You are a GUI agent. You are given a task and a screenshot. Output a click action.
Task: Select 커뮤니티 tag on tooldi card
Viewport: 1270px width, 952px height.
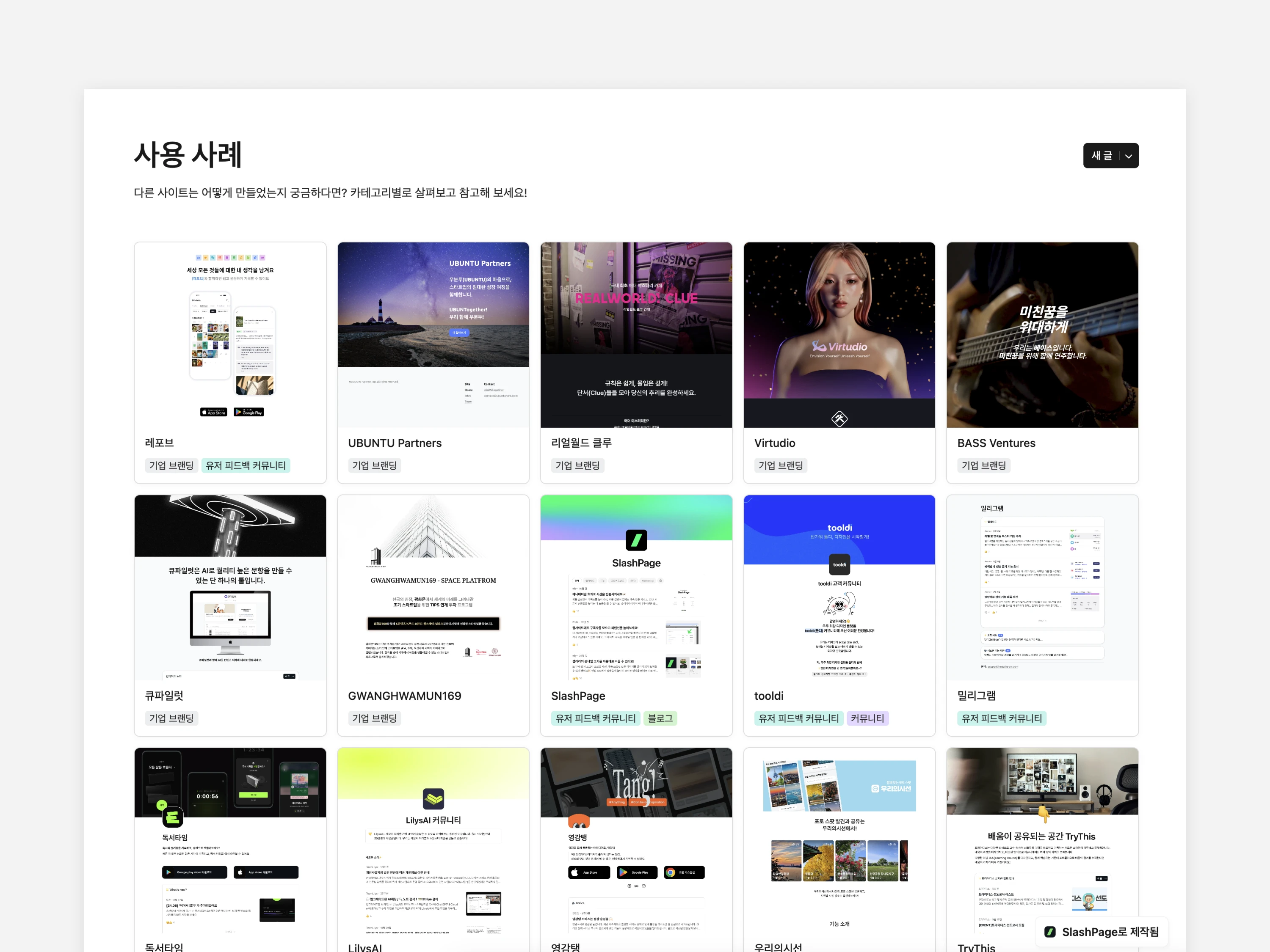867,718
